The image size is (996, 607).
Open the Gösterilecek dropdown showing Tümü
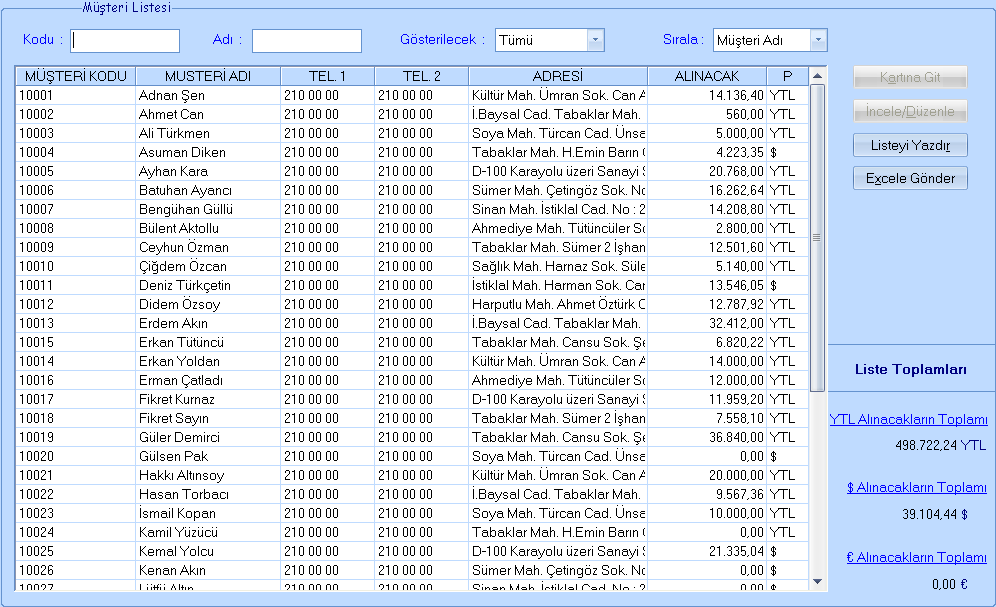point(595,40)
